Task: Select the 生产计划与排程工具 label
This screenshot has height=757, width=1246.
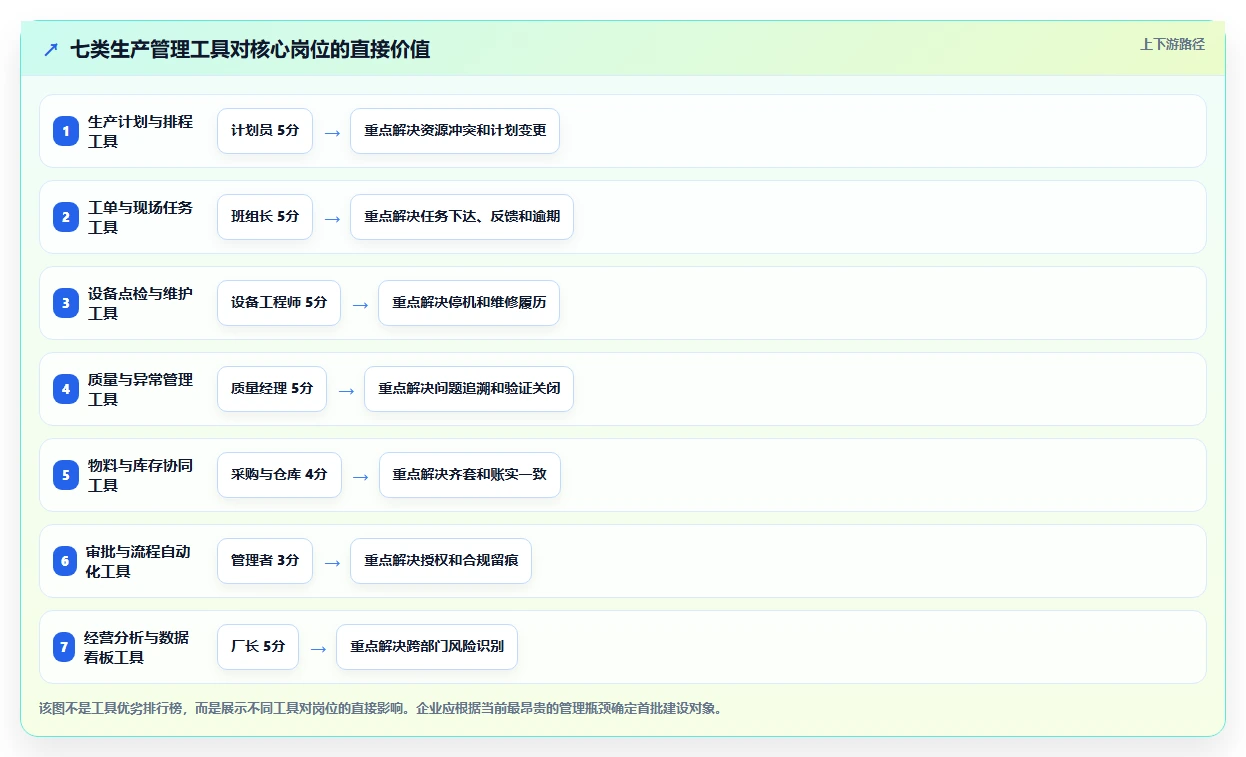Action: 141,131
